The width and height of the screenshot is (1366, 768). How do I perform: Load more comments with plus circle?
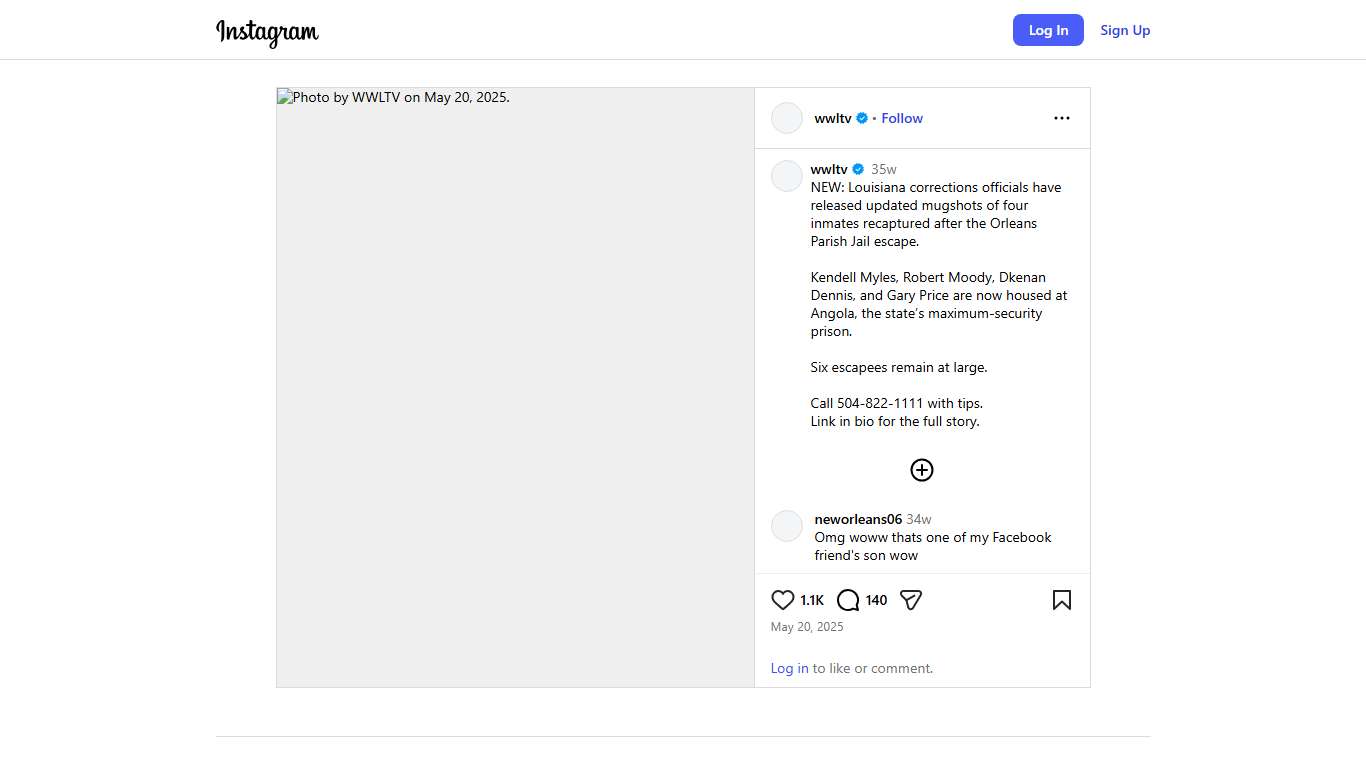point(921,470)
